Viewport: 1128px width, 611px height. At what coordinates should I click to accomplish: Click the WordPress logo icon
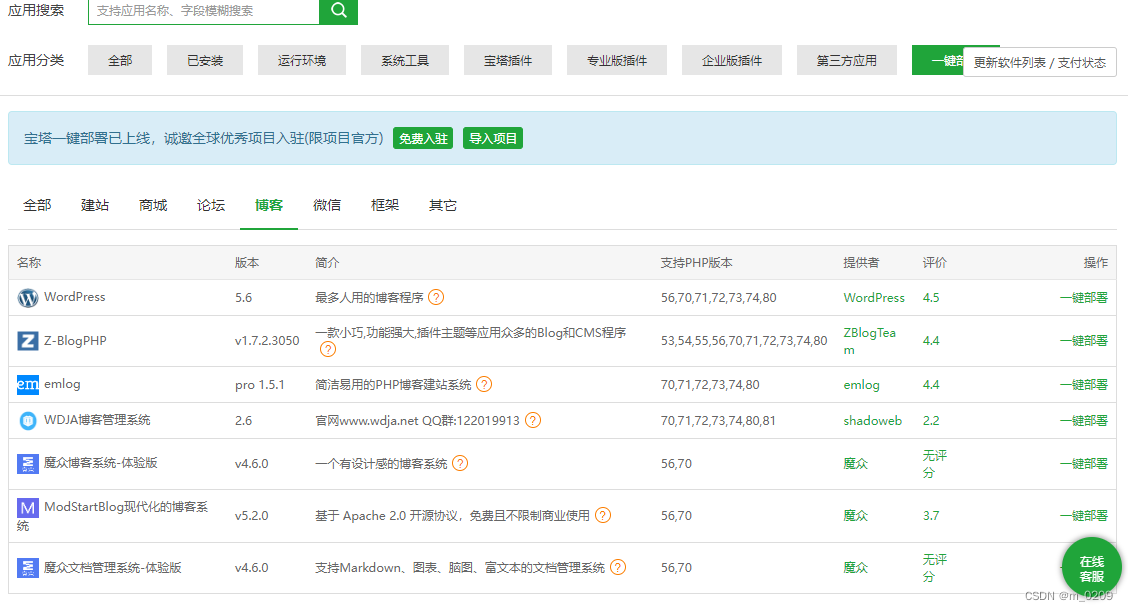click(x=27, y=297)
